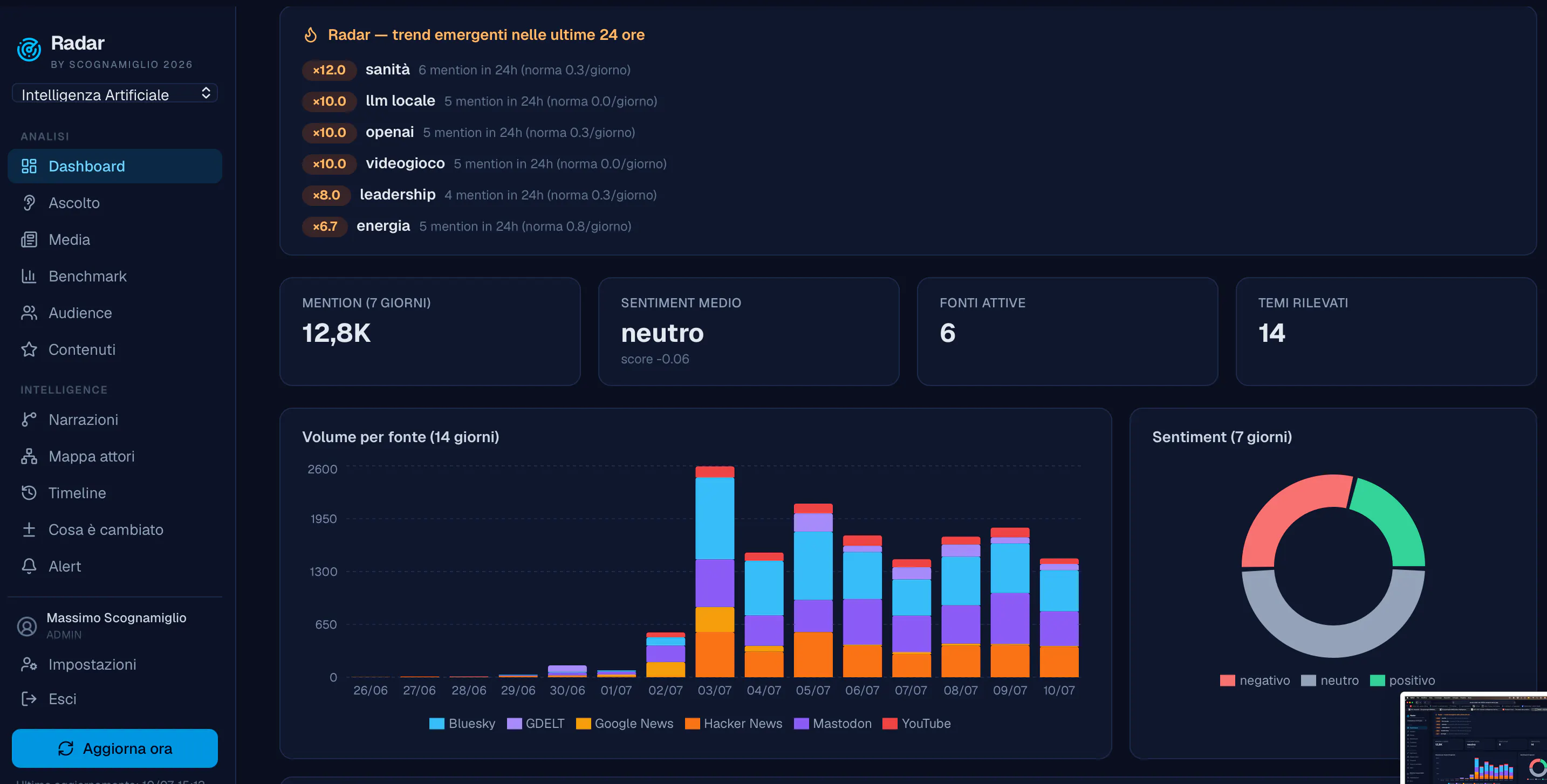Open Narrazioni under Intelligence
This screenshot has height=784, width=1547.
click(x=115, y=419)
